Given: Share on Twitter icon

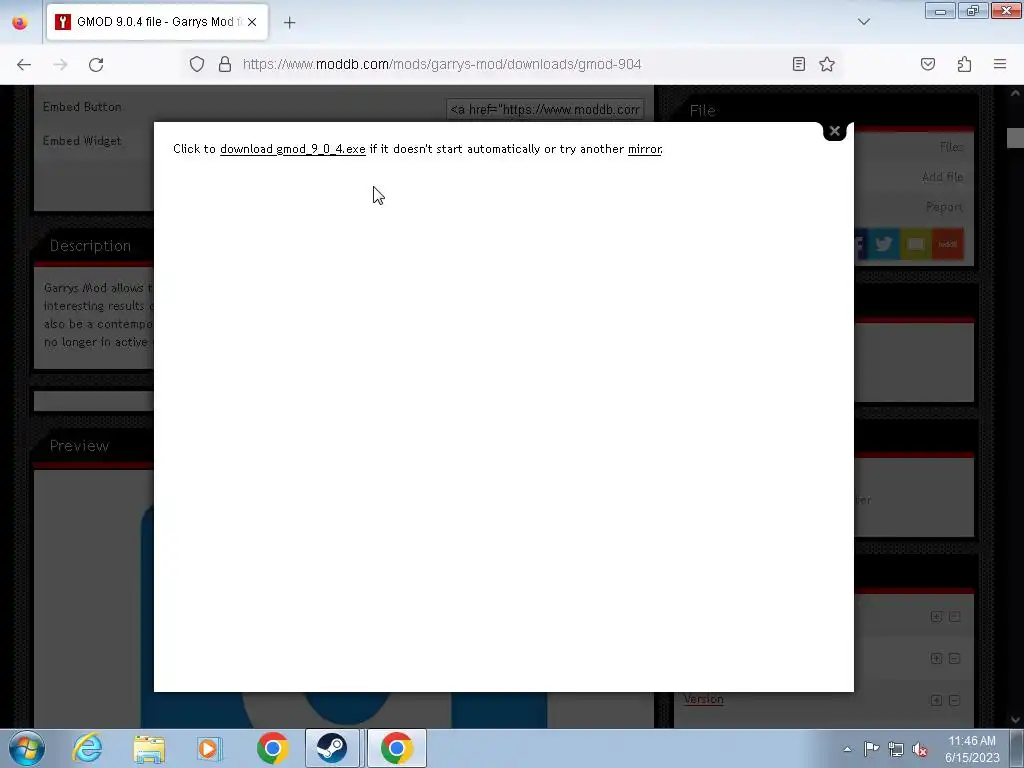Looking at the screenshot, I should 884,244.
